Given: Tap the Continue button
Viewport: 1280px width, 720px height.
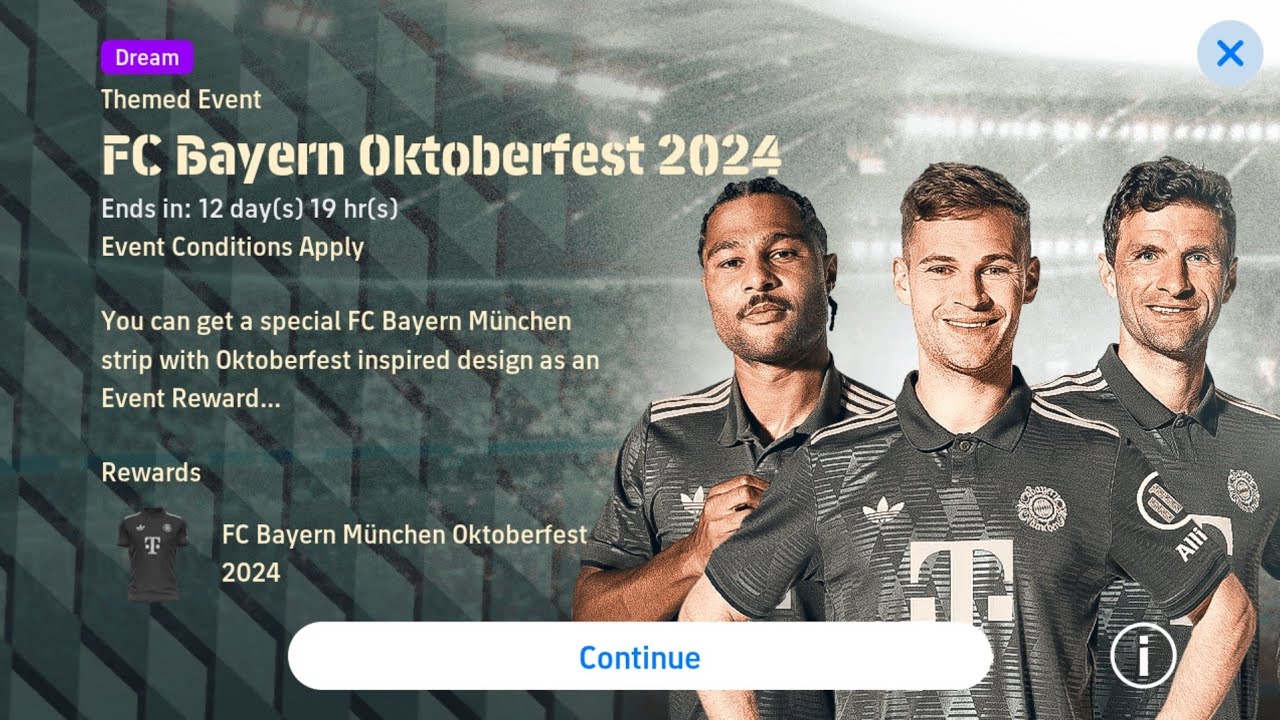Looking at the screenshot, I should [640, 657].
